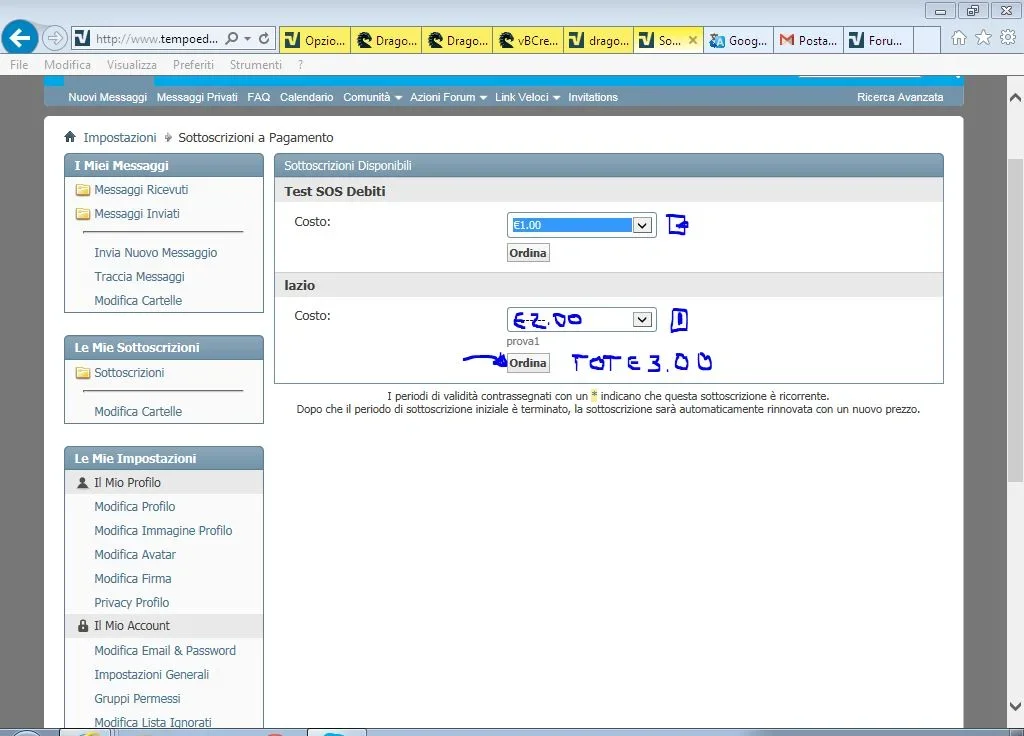1024x736 pixels.
Task: Click the scrollbar down arrow
Action: (x=1015, y=706)
